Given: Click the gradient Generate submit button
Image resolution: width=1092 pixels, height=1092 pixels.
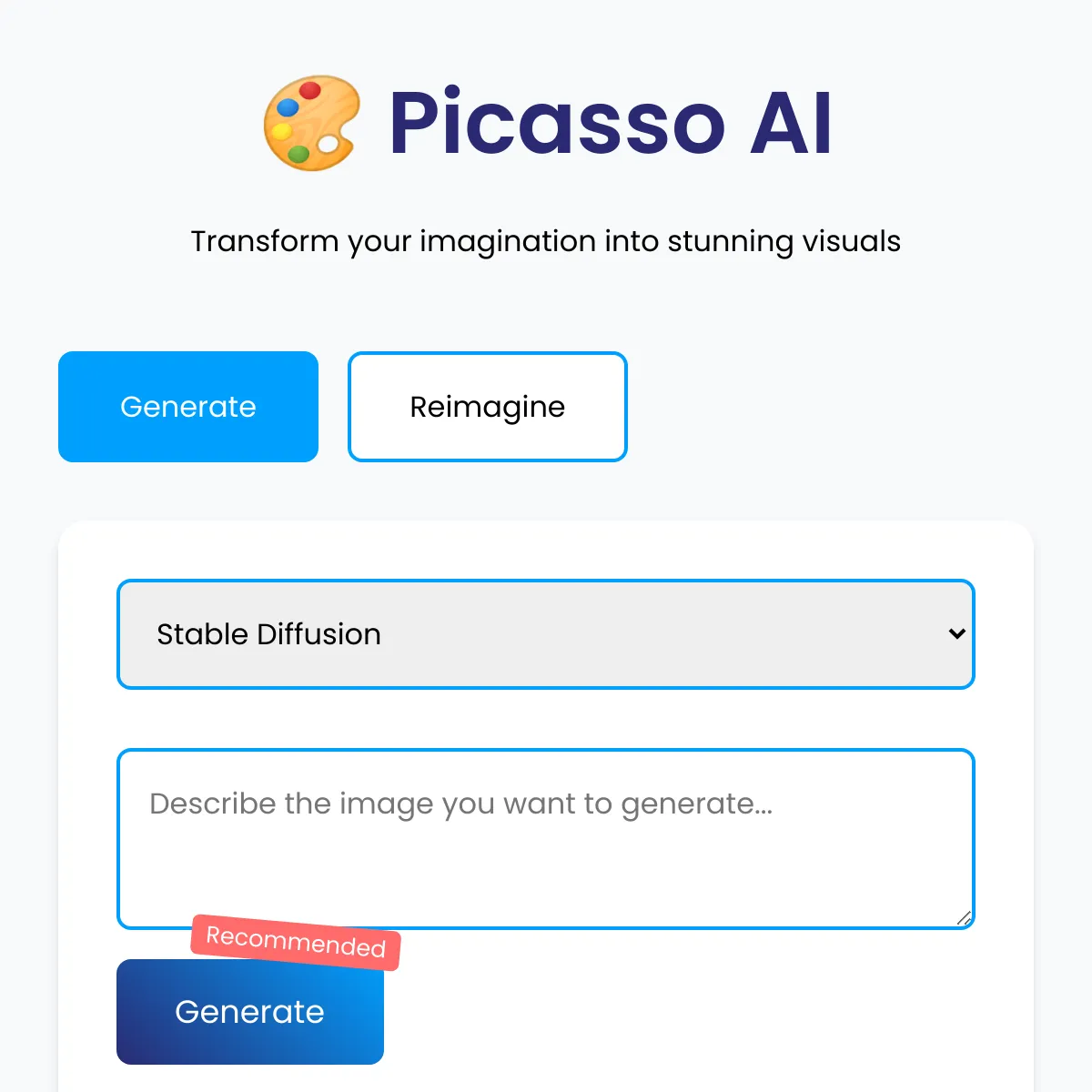Looking at the screenshot, I should pyautogui.click(x=250, y=1012).
